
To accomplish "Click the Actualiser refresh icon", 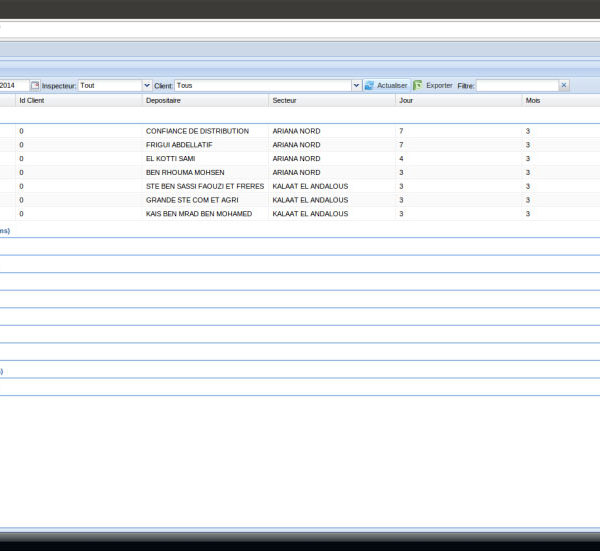I will point(369,86).
